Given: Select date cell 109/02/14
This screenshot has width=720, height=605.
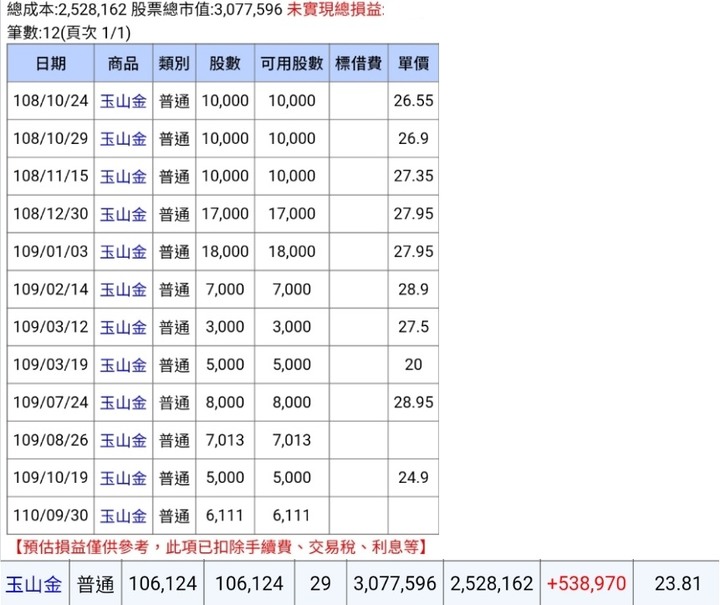Looking at the screenshot, I should (x=51, y=289).
